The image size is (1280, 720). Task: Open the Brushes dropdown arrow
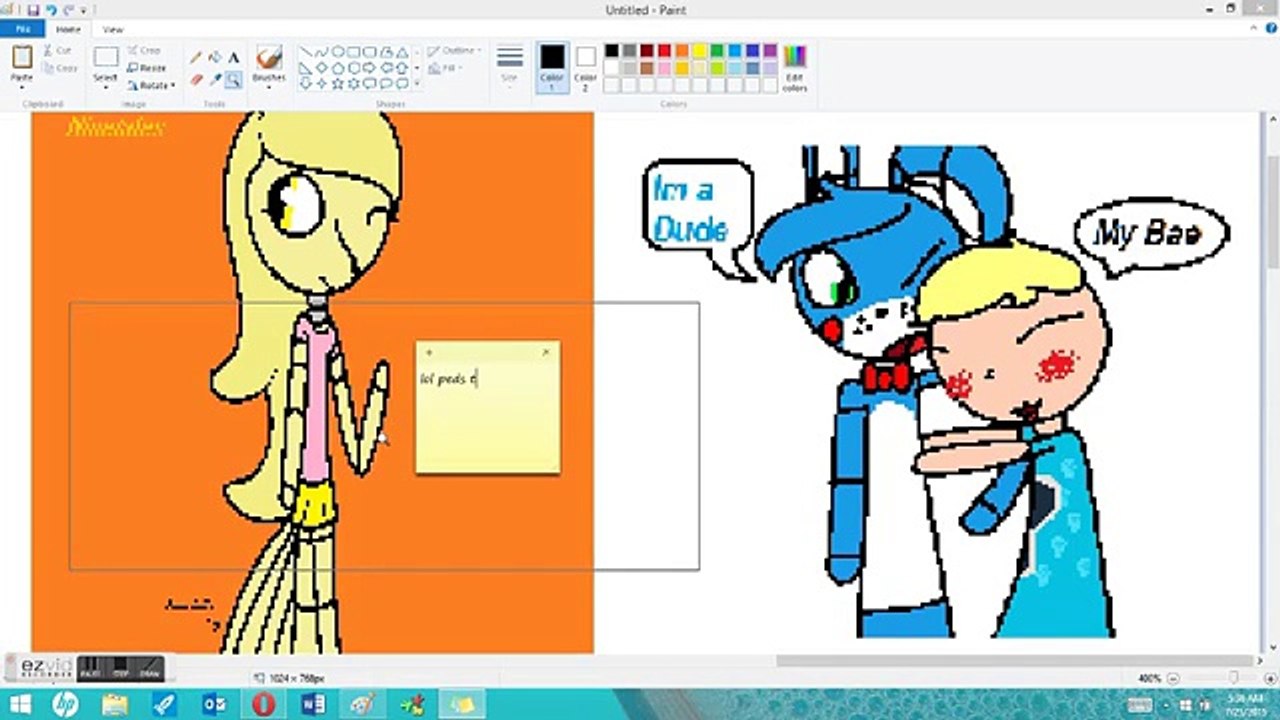click(x=269, y=87)
